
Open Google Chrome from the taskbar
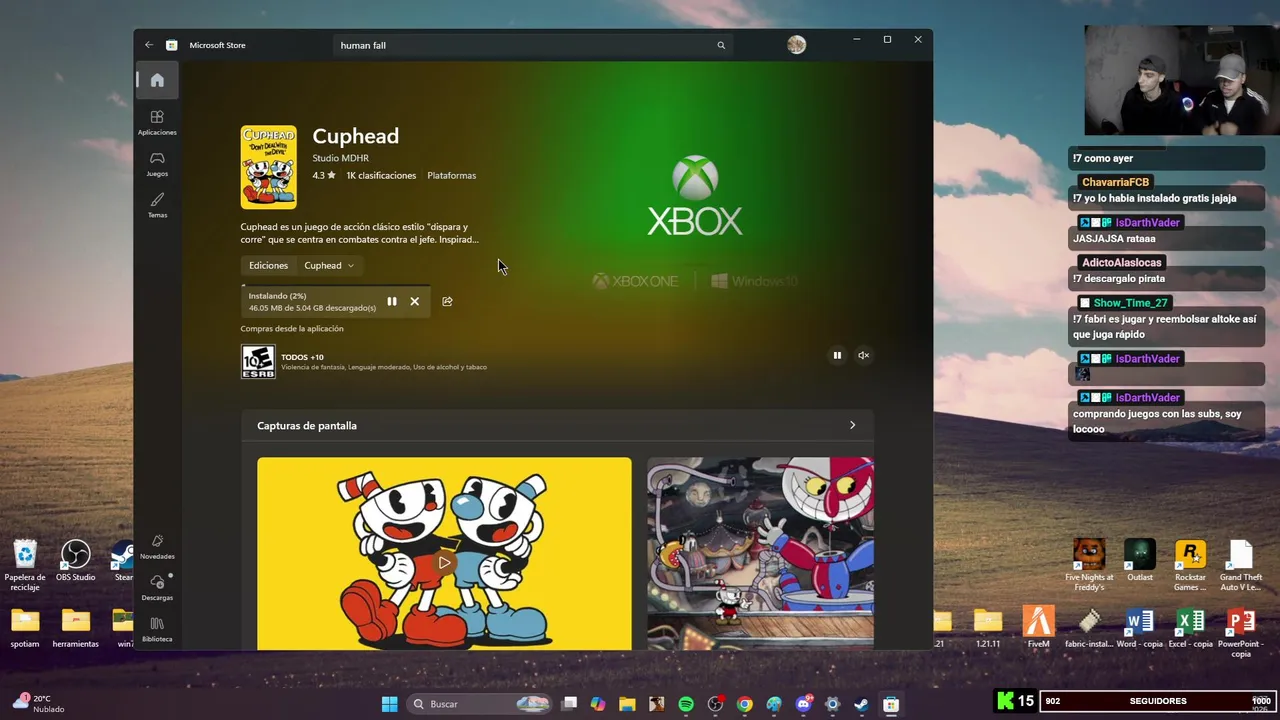(x=744, y=704)
